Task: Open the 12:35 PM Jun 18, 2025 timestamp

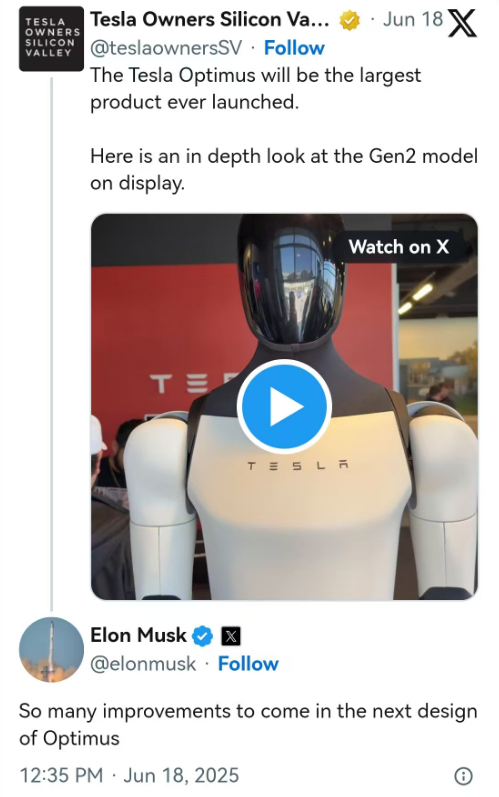Action: [x=129, y=775]
